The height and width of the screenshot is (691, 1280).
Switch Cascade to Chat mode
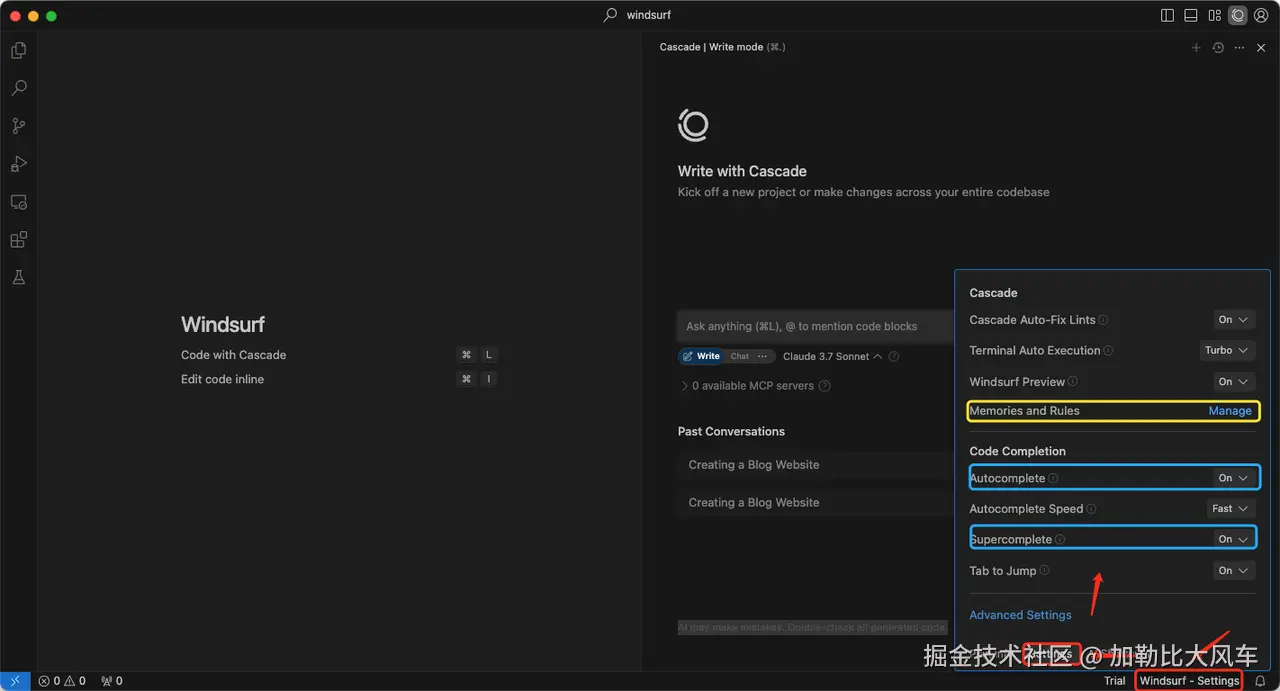pos(740,356)
